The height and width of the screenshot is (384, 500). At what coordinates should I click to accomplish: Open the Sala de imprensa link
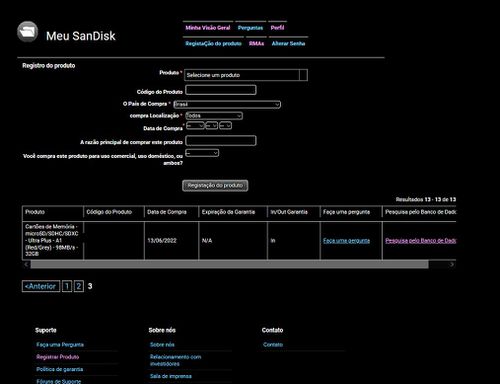point(171,376)
